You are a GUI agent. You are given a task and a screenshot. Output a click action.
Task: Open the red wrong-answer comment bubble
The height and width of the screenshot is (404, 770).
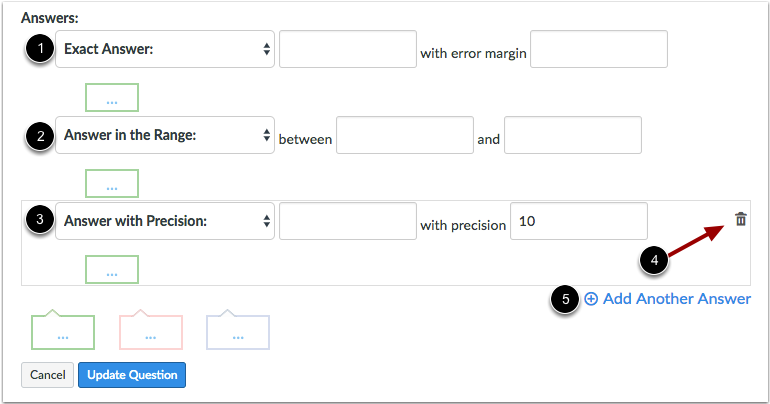[x=151, y=330]
